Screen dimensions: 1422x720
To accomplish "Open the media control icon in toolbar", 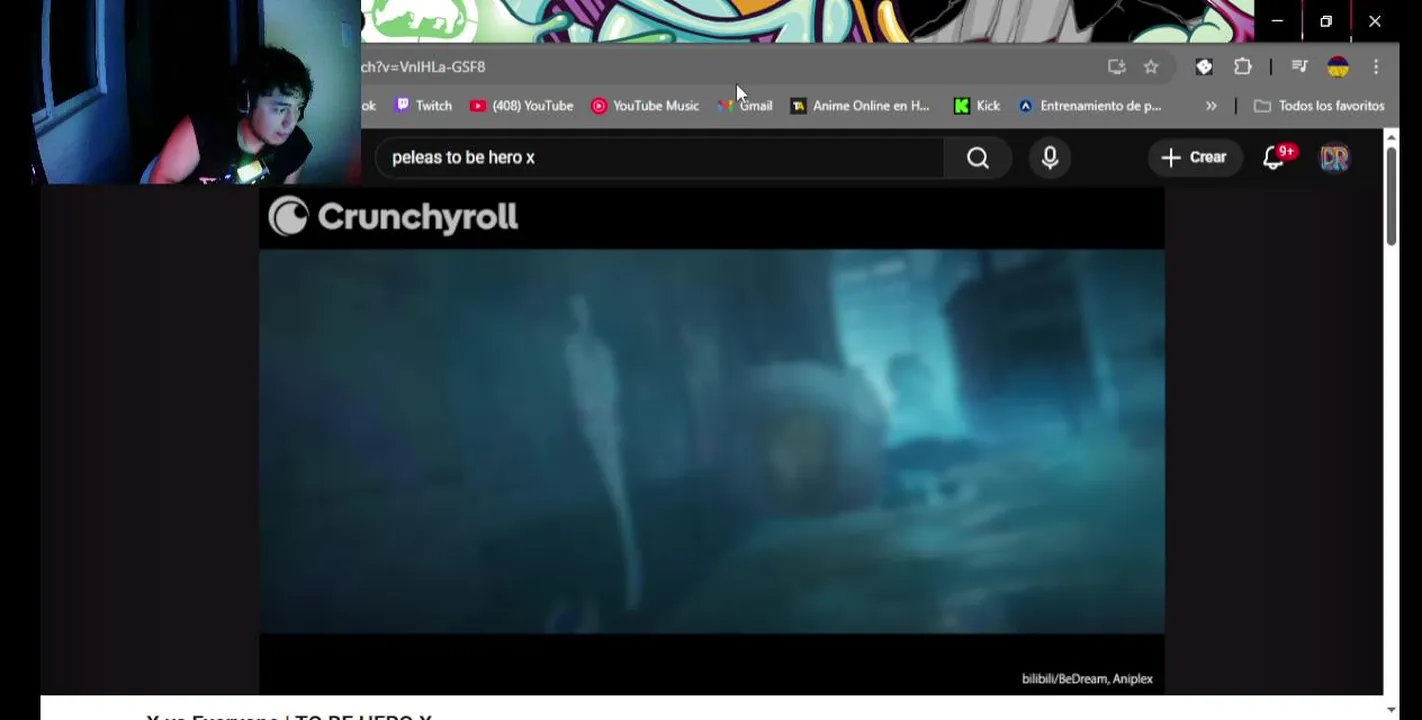I will 1299,67.
